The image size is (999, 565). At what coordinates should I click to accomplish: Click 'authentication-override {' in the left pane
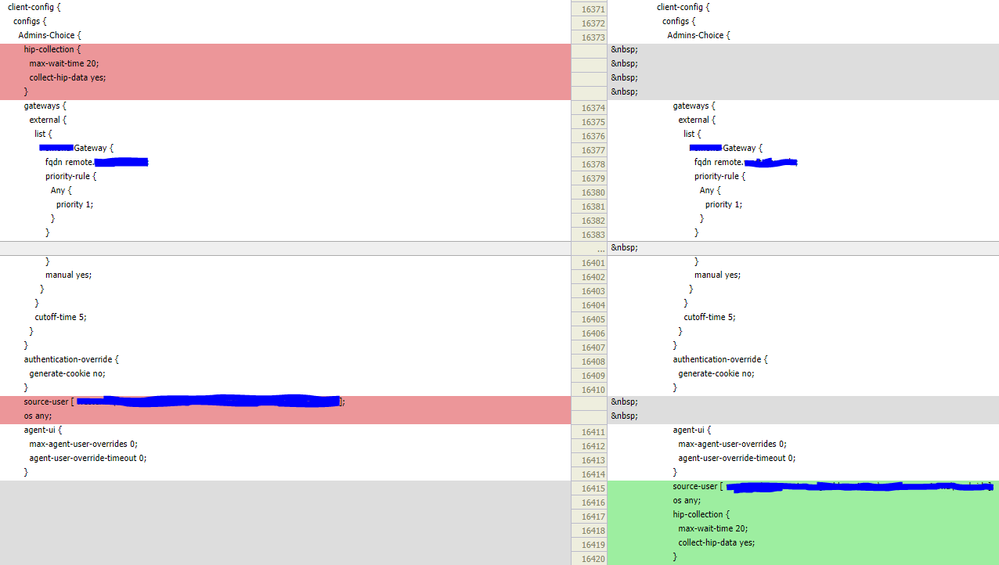(71, 359)
